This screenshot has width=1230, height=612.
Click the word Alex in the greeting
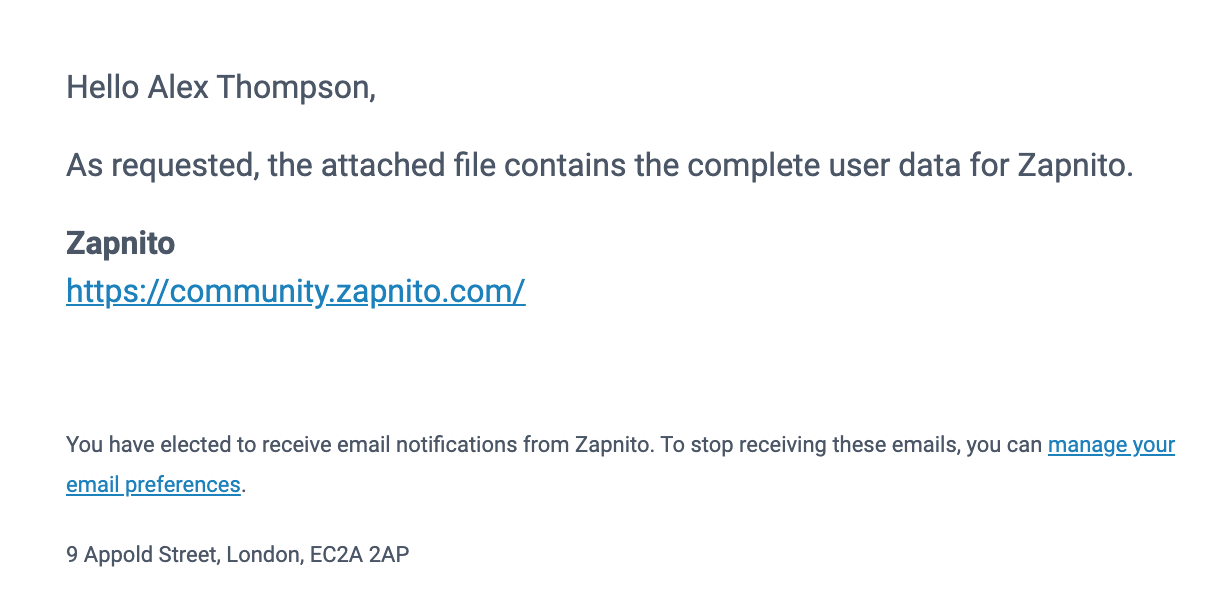click(178, 88)
